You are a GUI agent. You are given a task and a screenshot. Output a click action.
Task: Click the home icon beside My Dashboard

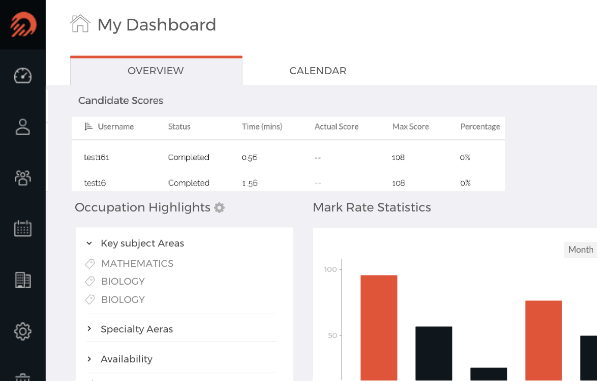pos(80,24)
